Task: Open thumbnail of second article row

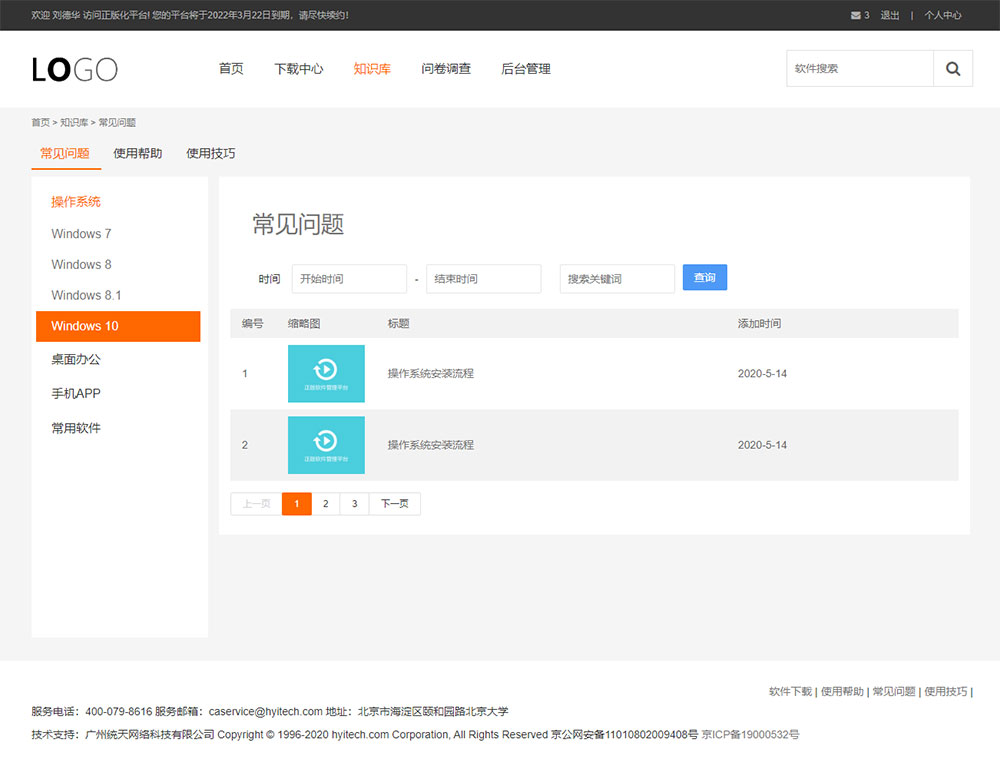Action: (x=326, y=445)
